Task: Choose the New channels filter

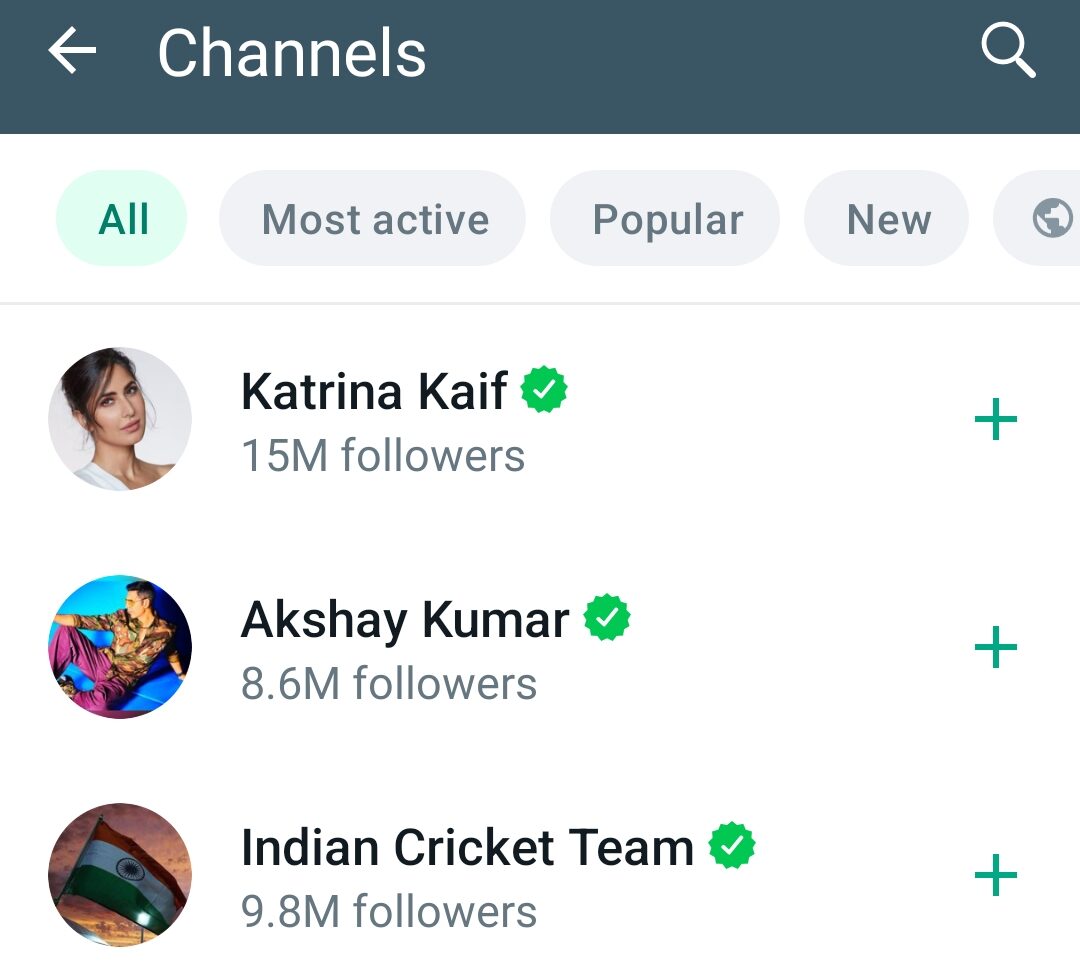Action: (x=888, y=219)
